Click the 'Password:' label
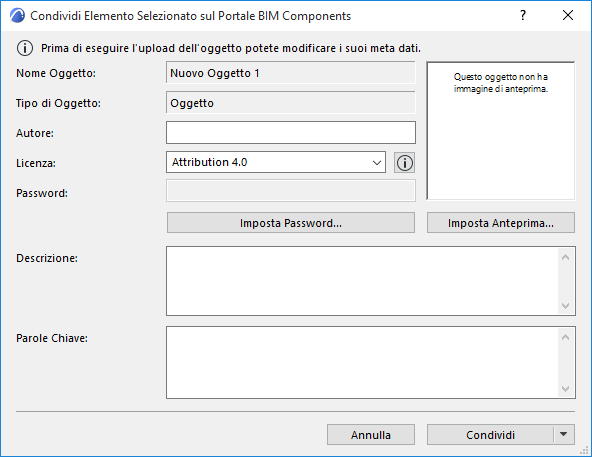 coord(42,193)
